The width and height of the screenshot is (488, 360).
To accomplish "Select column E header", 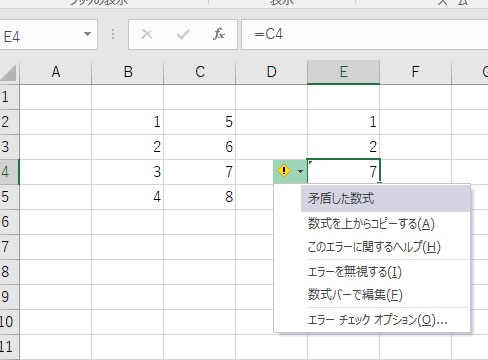I will point(343,72).
